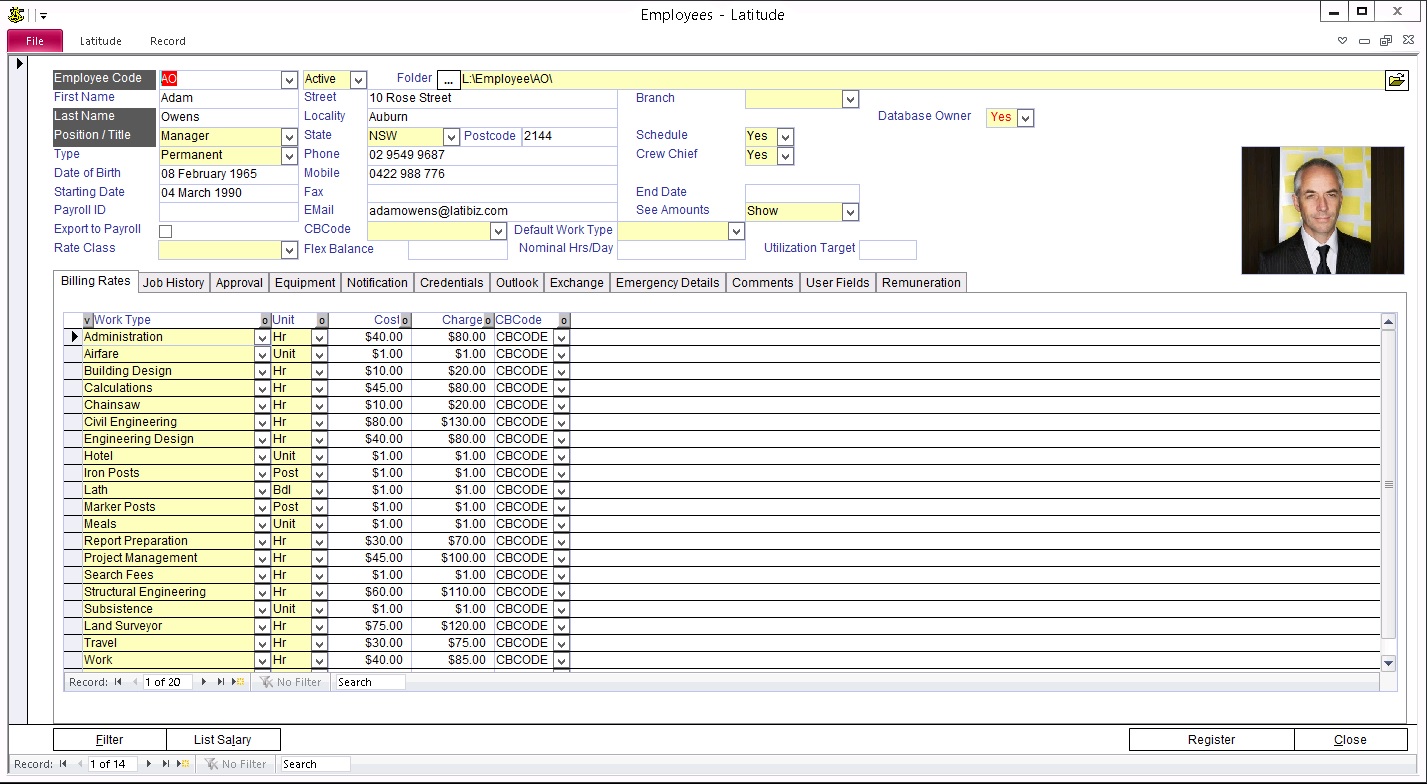Tick the Export to Payroll checkbox
The image size is (1427, 784).
click(166, 231)
